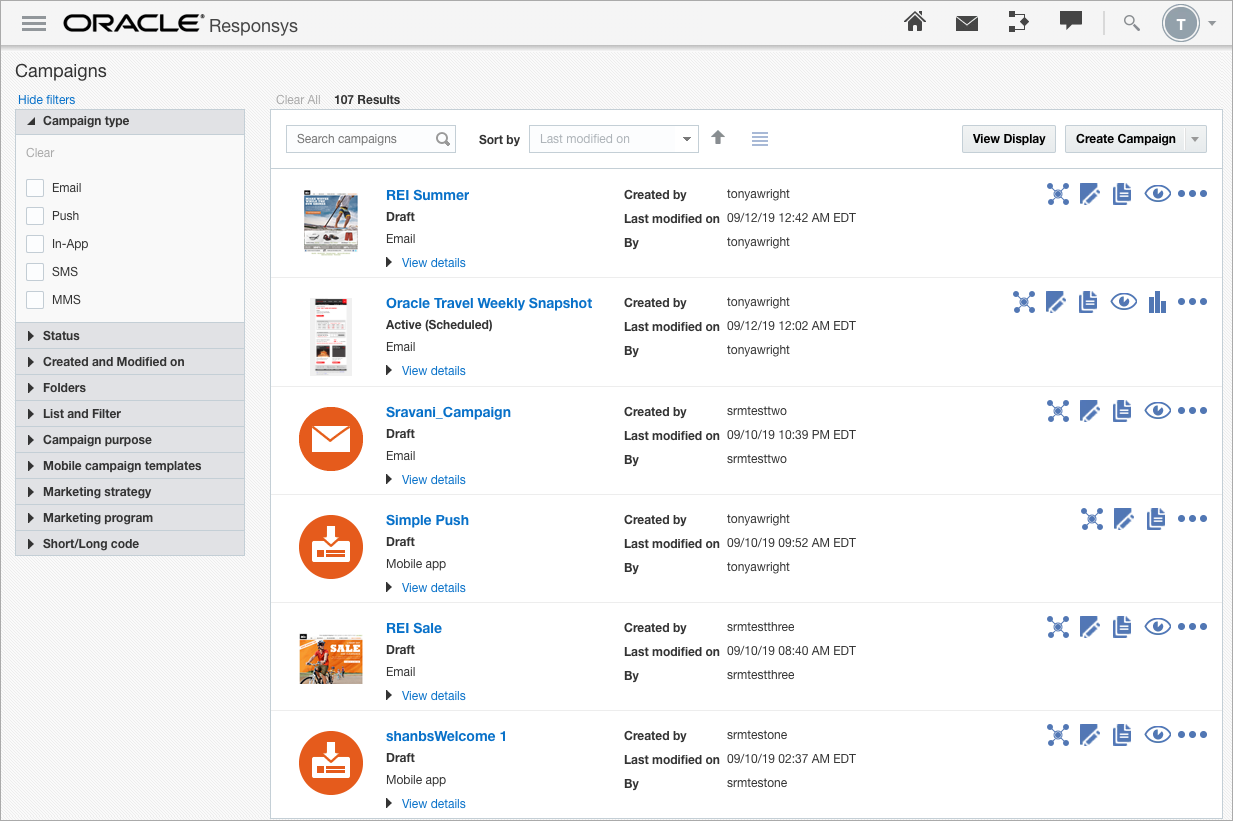This screenshot has width=1233, height=821.
Task: Click the Hide filters link
Action: pyautogui.click(x=46, y=100)
